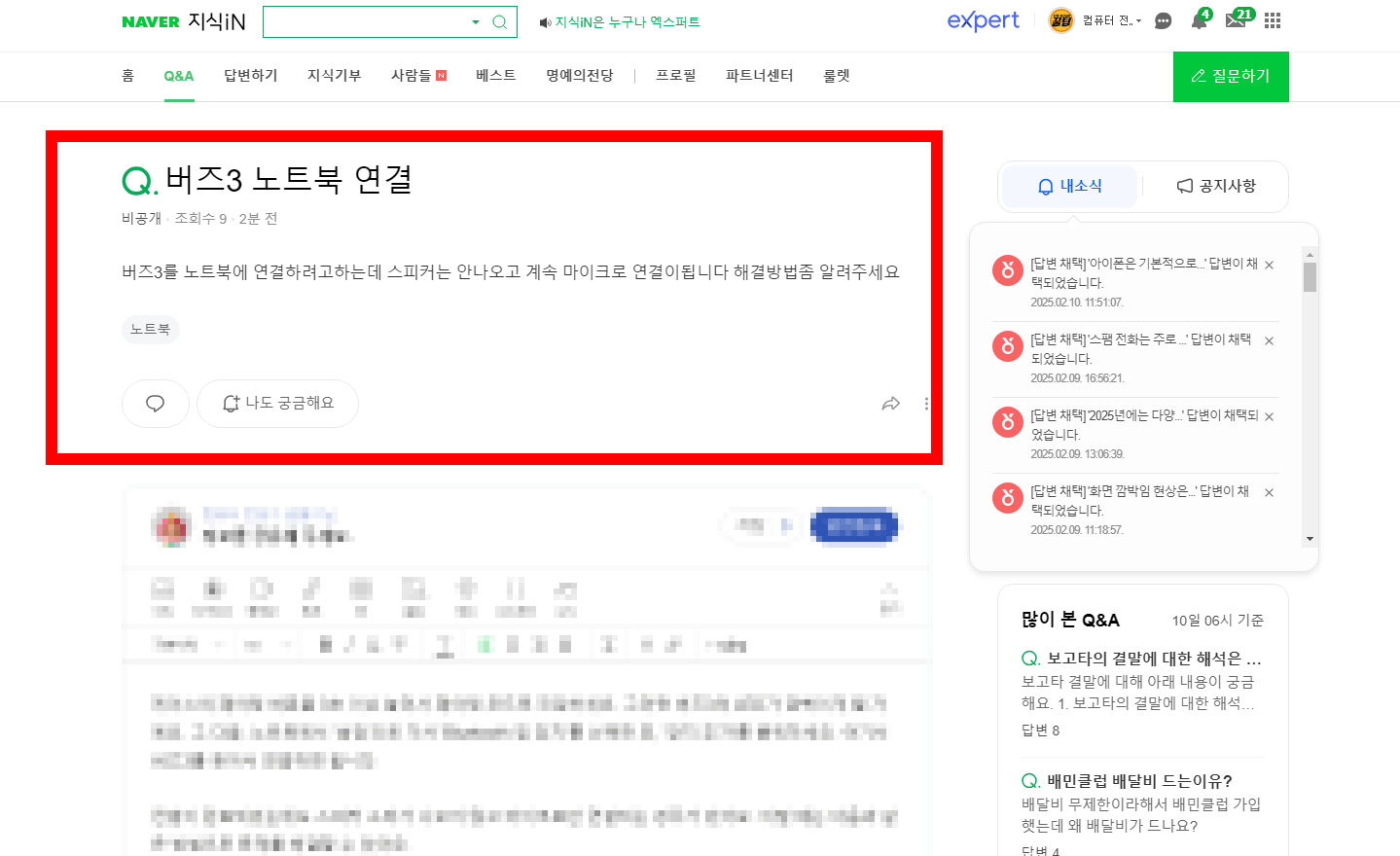Dismiss the '화면 깜박임 현상은' notification
Screen dimensions: 1400x856
(x=1269, y=492)
